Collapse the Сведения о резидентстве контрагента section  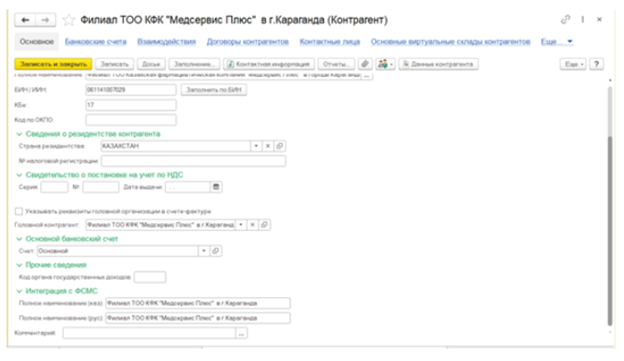click(19, 134)
